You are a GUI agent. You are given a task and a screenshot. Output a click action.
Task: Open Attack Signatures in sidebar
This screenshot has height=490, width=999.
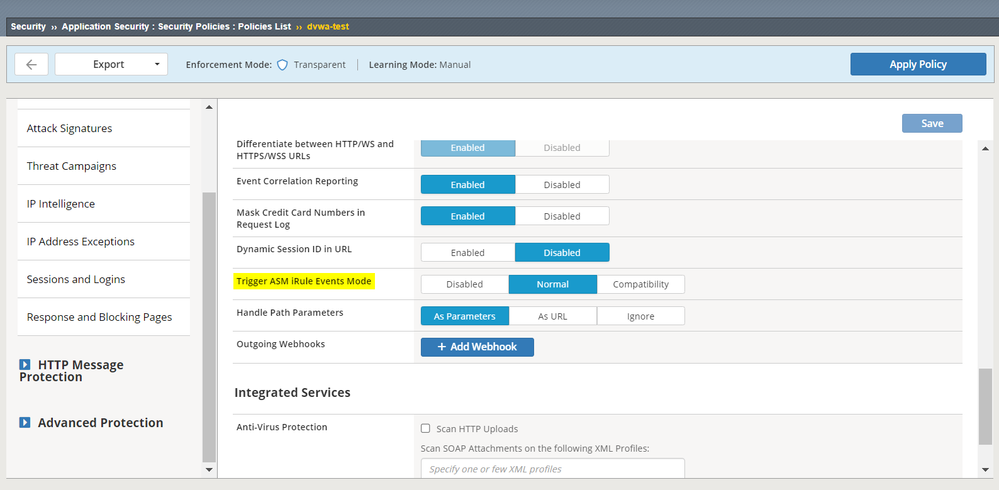click(69, 128)
